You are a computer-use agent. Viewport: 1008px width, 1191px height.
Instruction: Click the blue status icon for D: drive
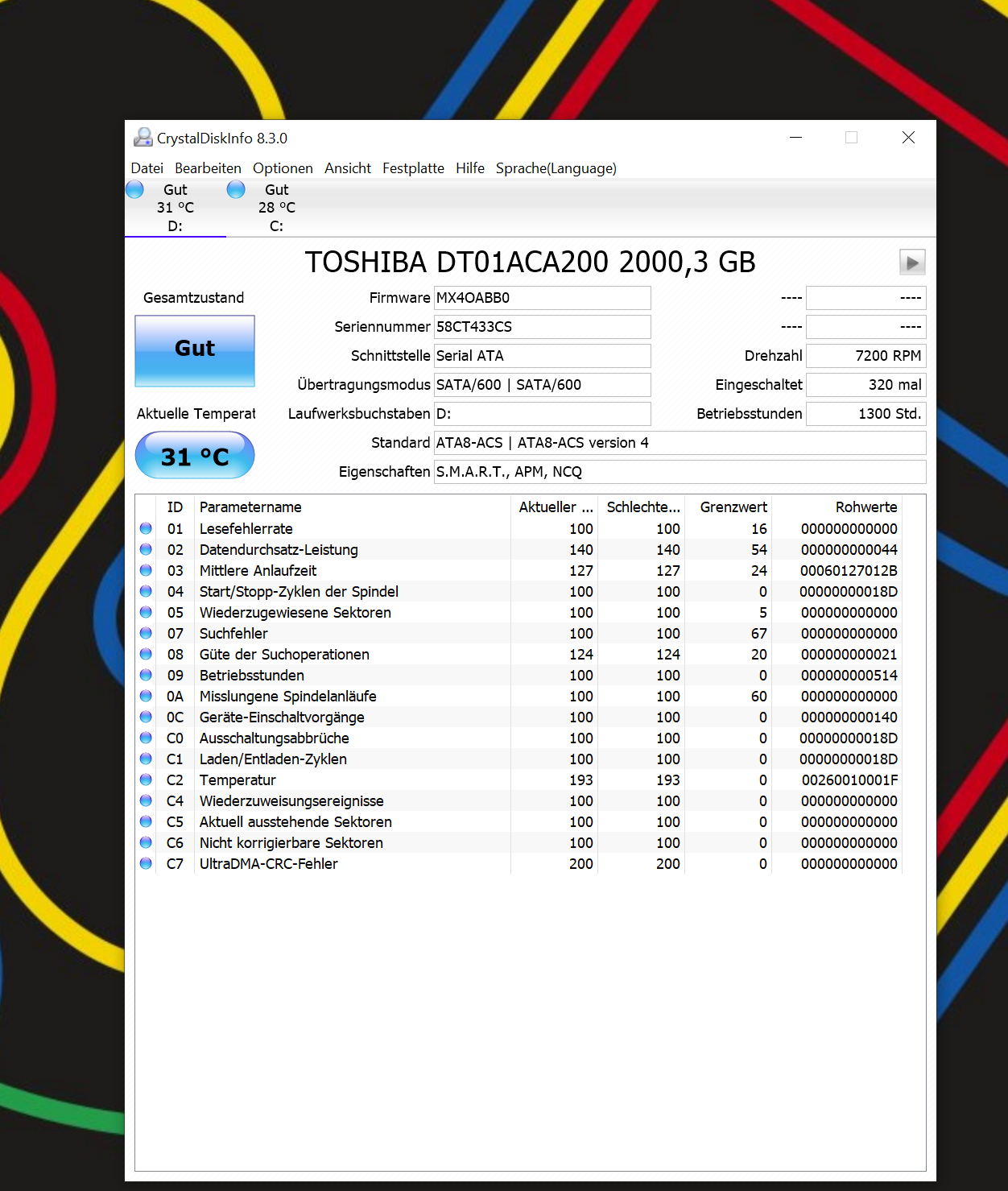click(x=134, y=189)
